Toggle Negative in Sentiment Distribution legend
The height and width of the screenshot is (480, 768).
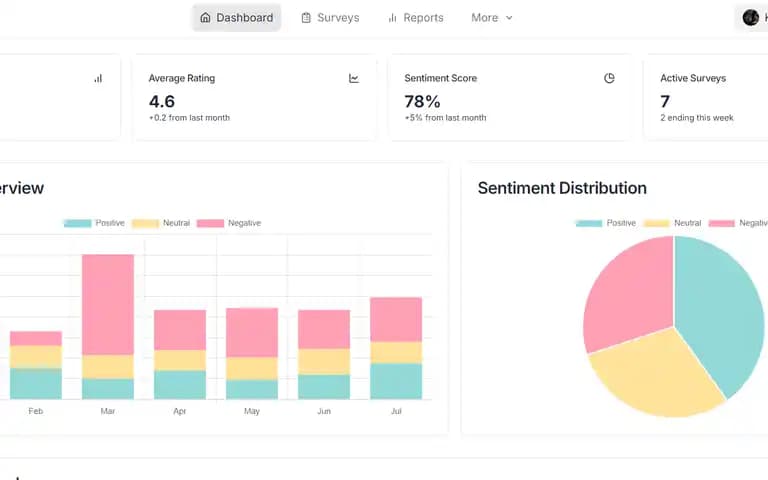[x=738, y=223]
